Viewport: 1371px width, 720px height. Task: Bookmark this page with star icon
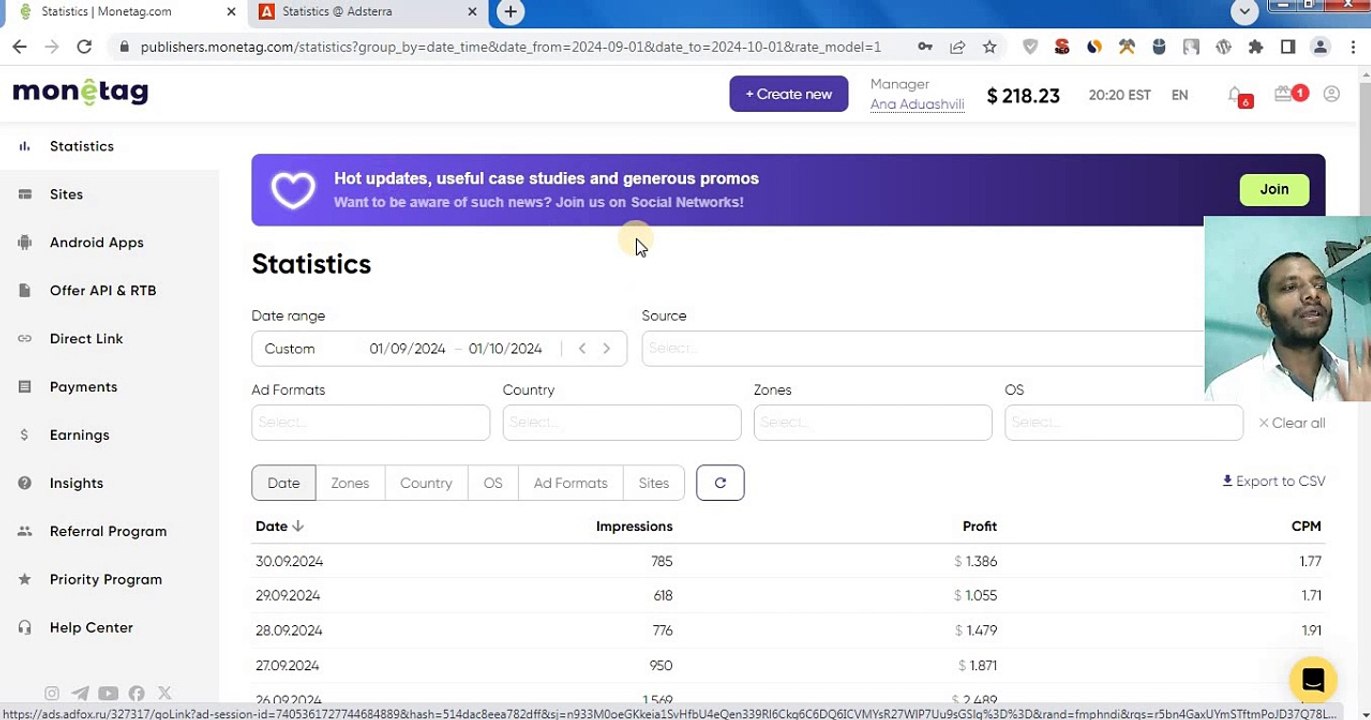(989, 47)
